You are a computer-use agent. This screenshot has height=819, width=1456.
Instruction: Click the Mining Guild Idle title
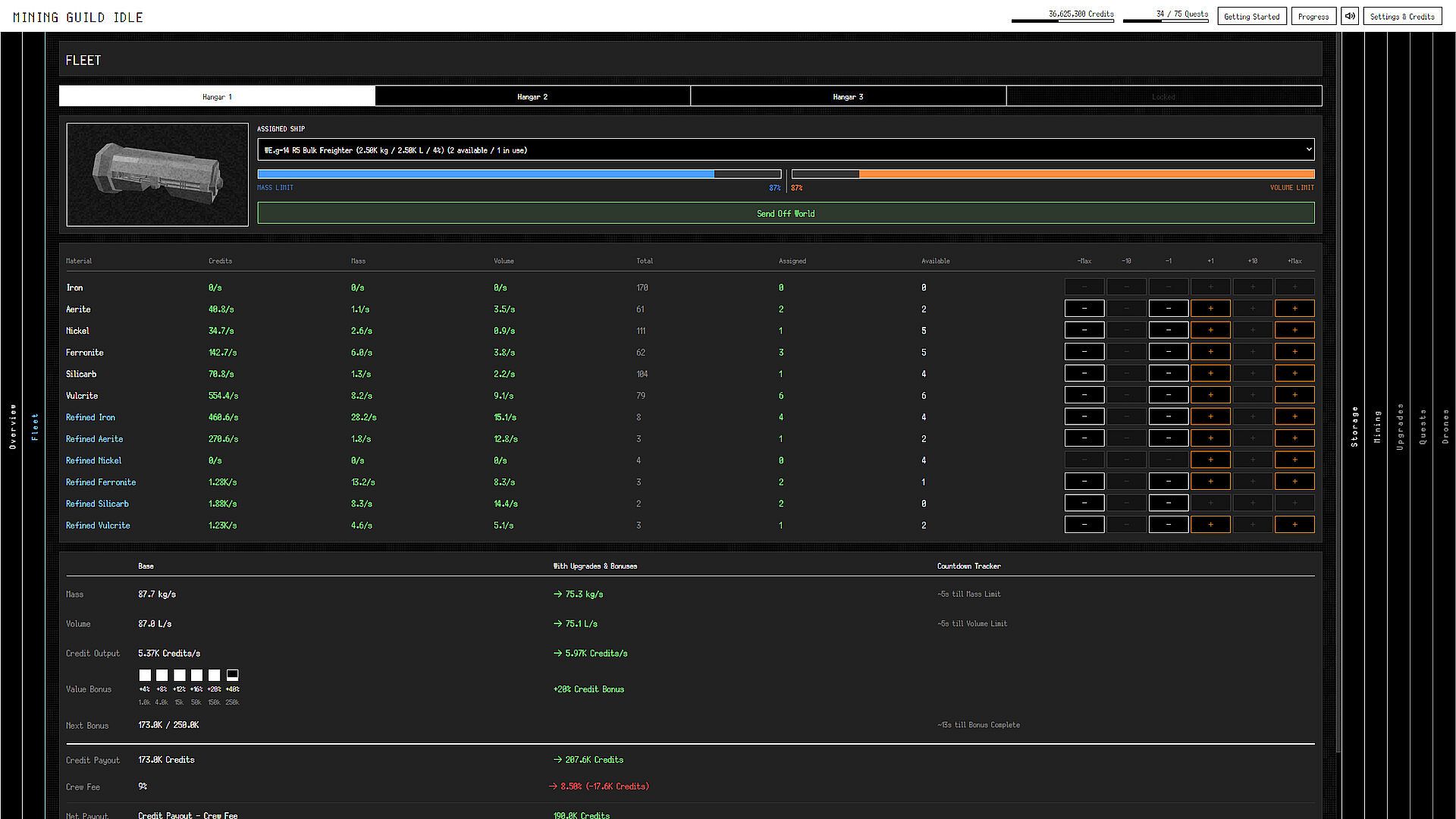78,17
